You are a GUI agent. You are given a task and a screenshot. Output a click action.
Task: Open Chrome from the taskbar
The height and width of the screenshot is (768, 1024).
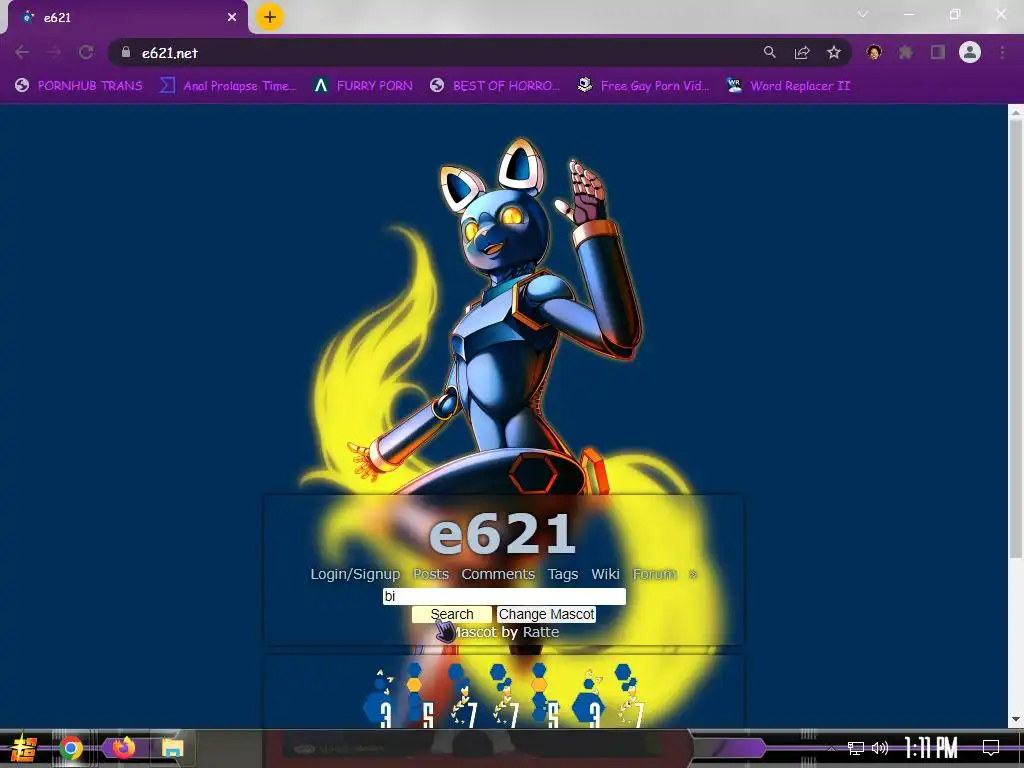pos(71,748)
